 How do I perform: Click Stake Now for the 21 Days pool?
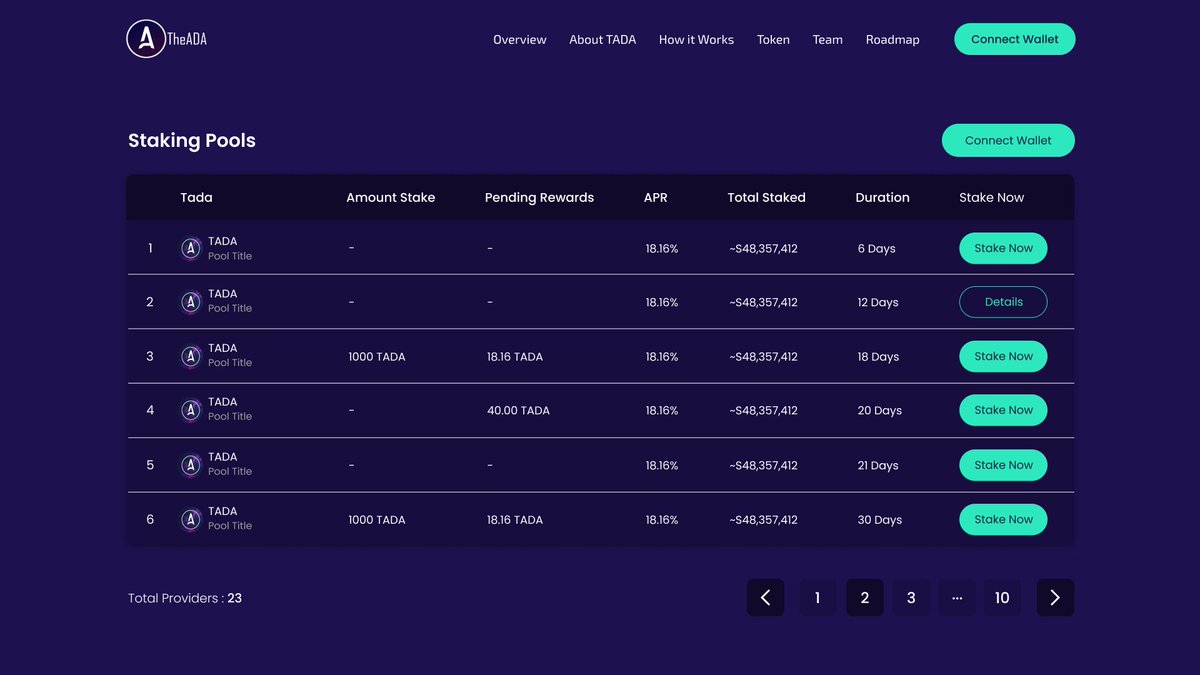click(x=1003, y=465)
